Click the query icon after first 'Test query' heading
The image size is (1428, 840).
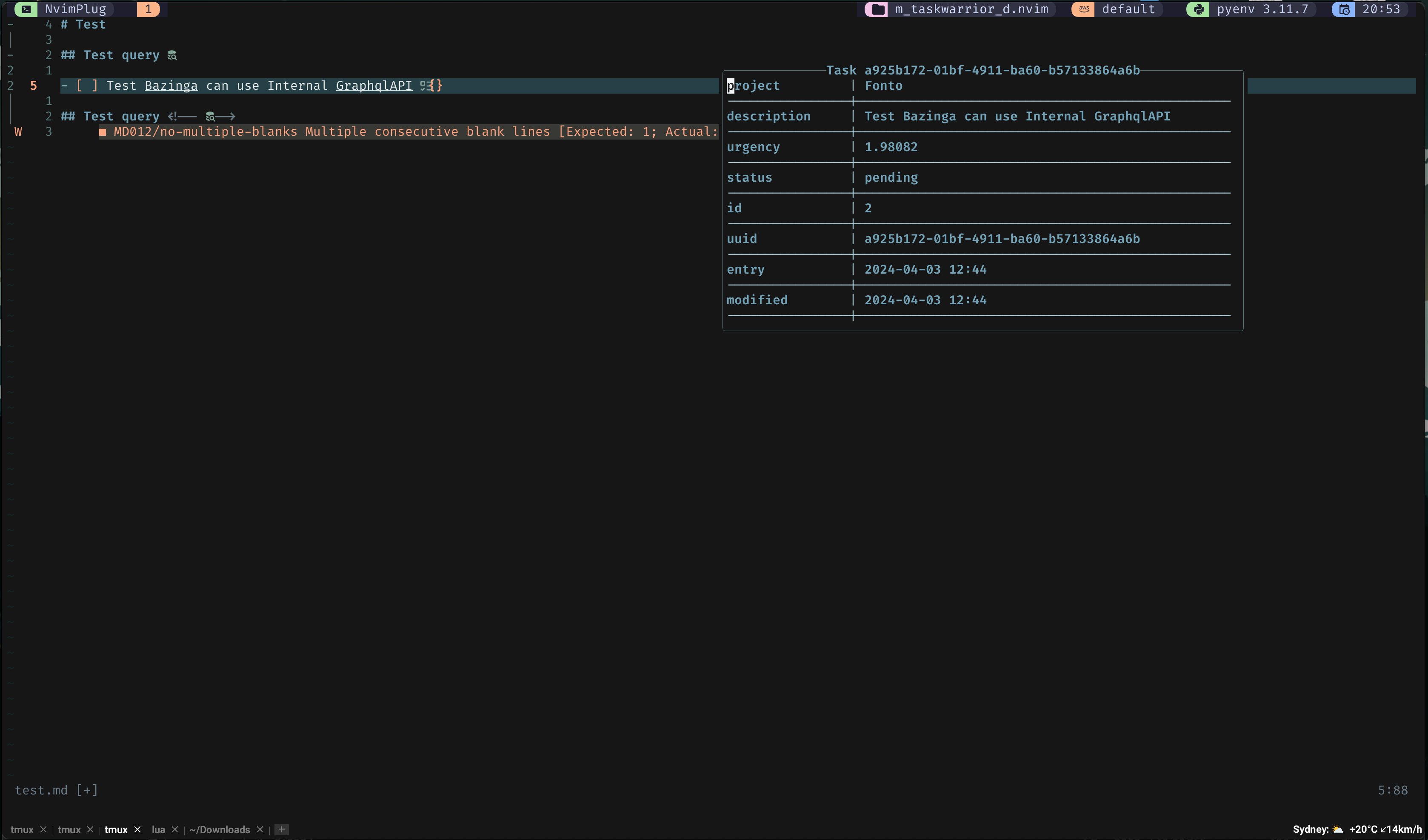click(172, 56)
